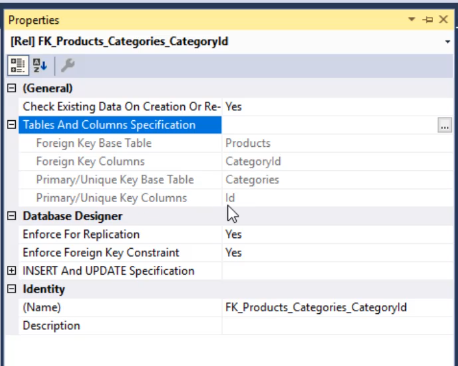Select the Foreign Key Base Table row
This screenshot has width=458, height=366.
point(236,143)
